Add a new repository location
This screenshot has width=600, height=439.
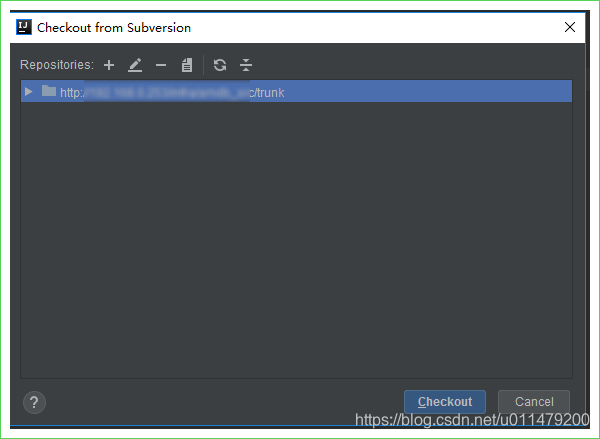pyautogui.click(x=109, y=65)
